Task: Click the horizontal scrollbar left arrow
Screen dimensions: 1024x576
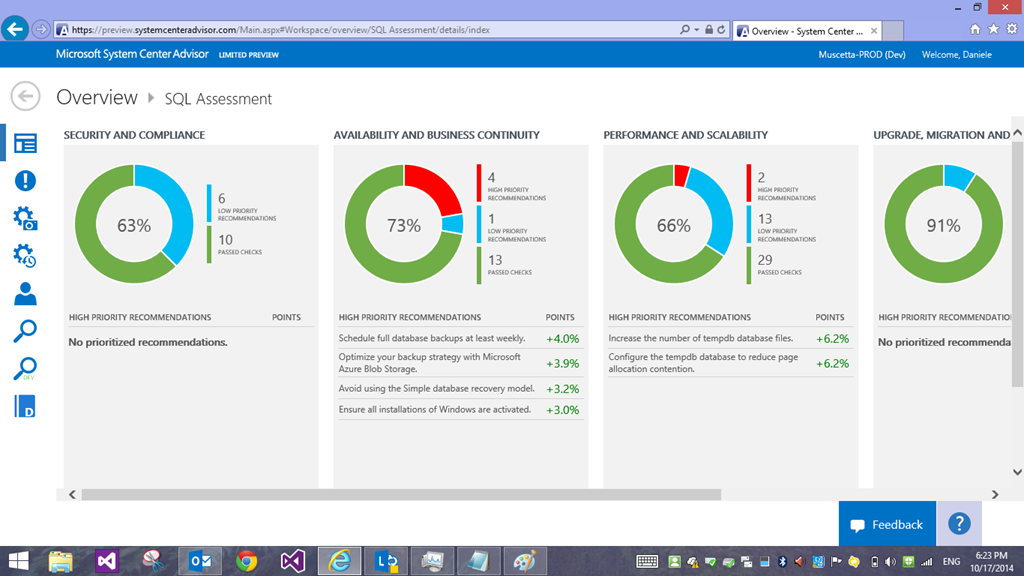Action: tap(72, 494)
